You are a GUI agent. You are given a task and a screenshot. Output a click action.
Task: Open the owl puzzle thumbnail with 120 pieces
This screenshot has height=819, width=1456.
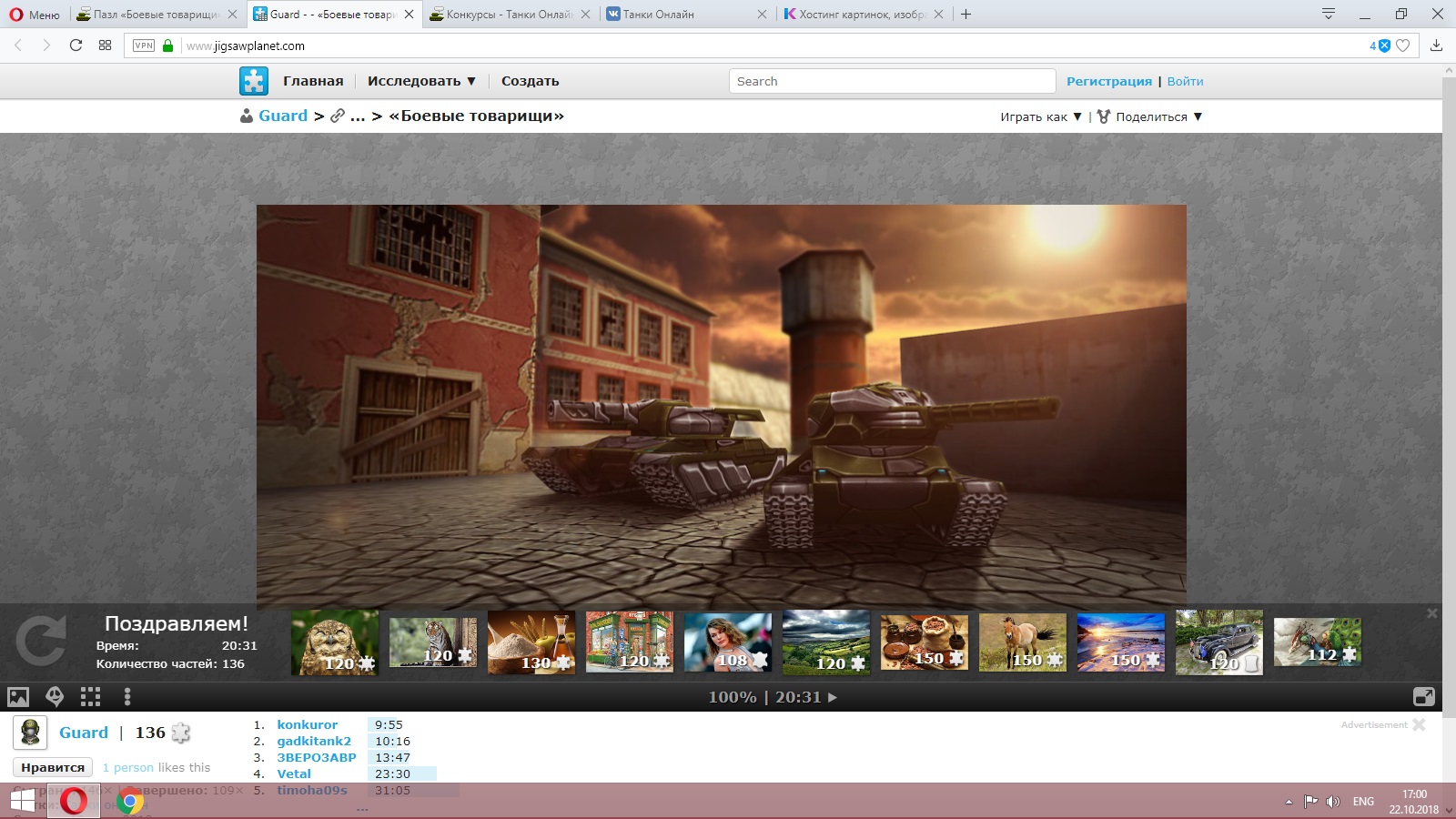335,642
